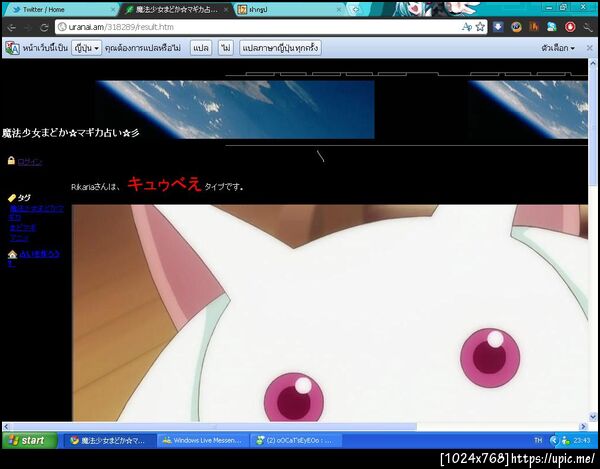The height and width of the screenshot is (469, 600).
Task: Click the ไม่ (No) button
Action: point(226,48)
